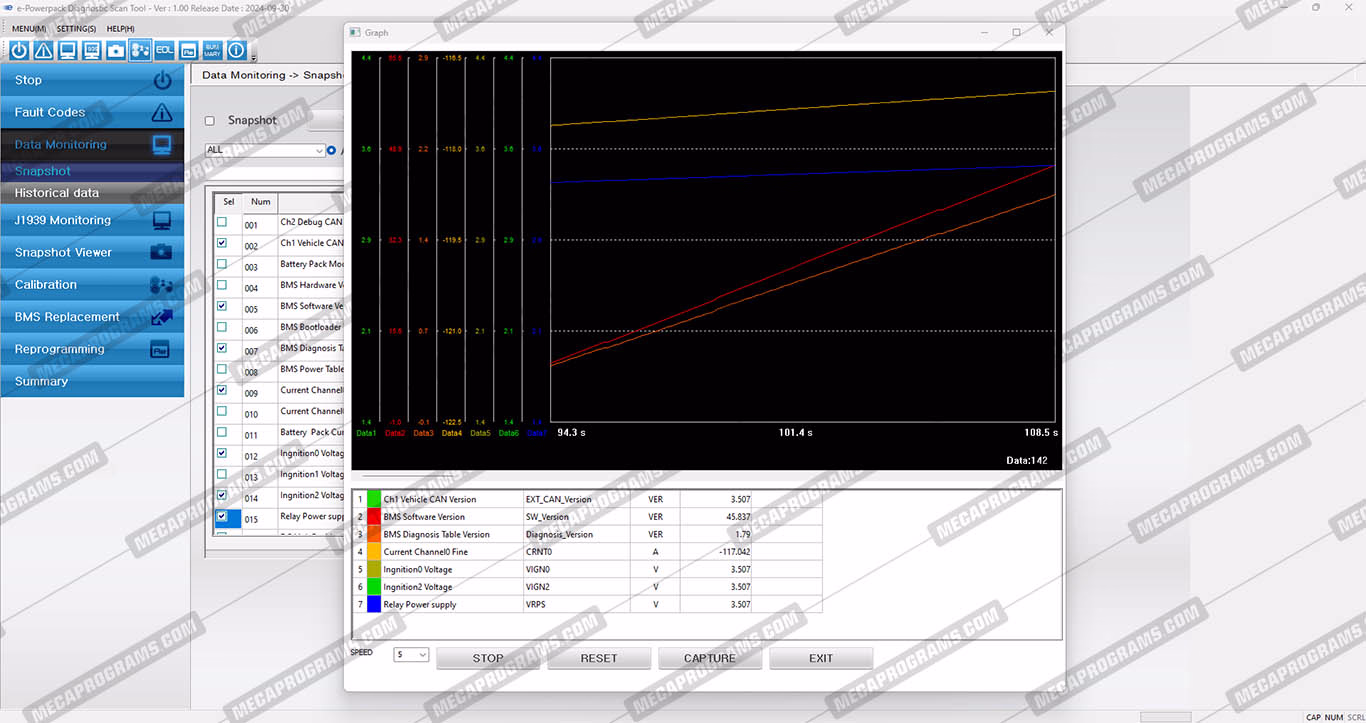
Task: Open the SETTING(S) menu
Action: tap(76, 29)
